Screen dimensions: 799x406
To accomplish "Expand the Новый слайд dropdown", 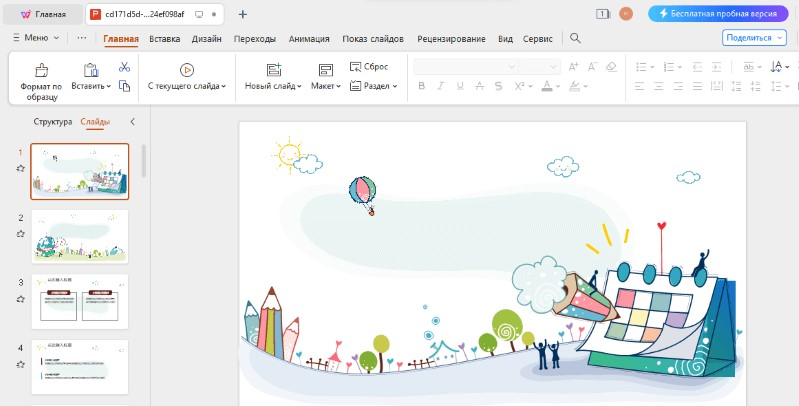I will (300, 86).
